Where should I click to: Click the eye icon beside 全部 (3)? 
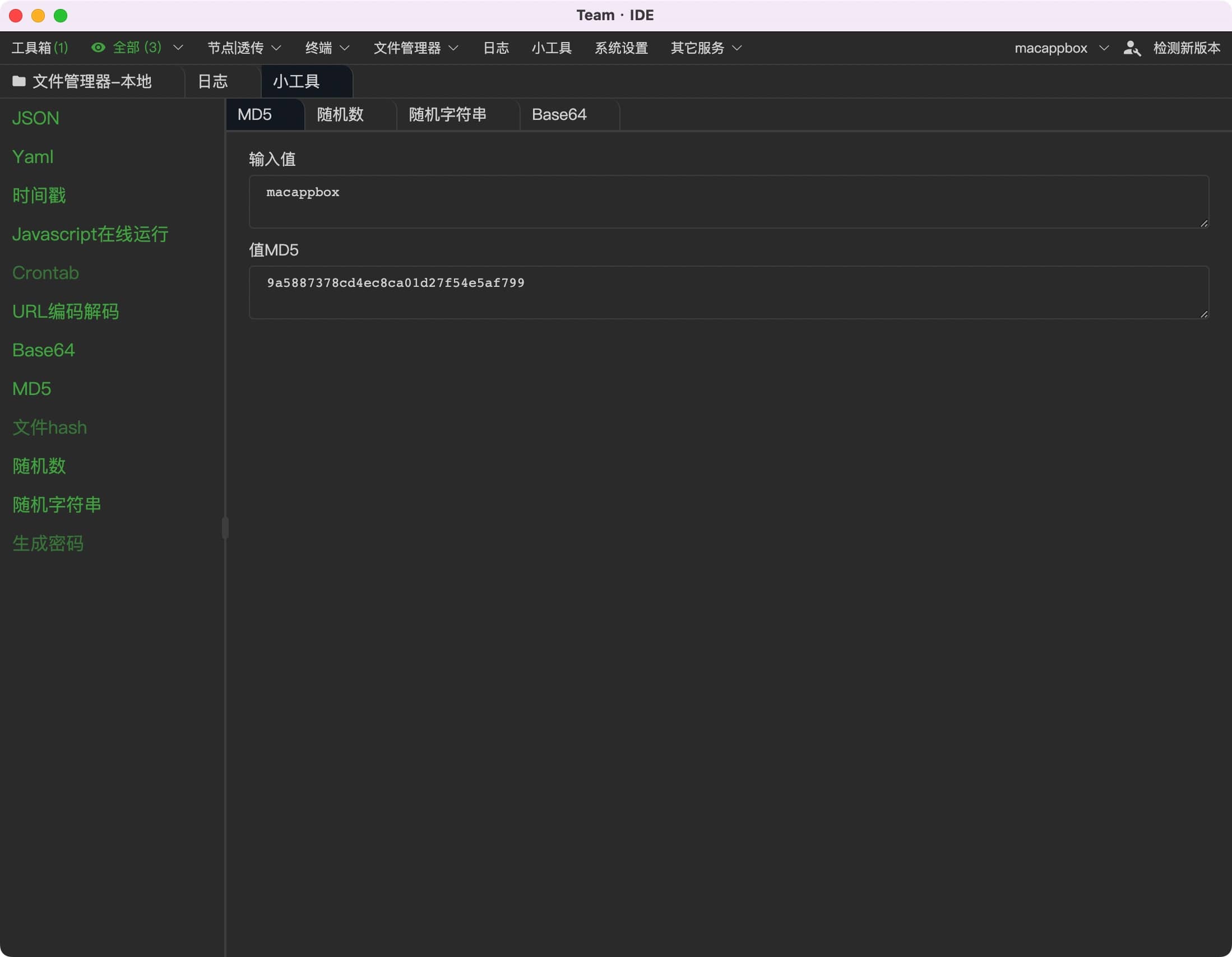tap(98, 48)
